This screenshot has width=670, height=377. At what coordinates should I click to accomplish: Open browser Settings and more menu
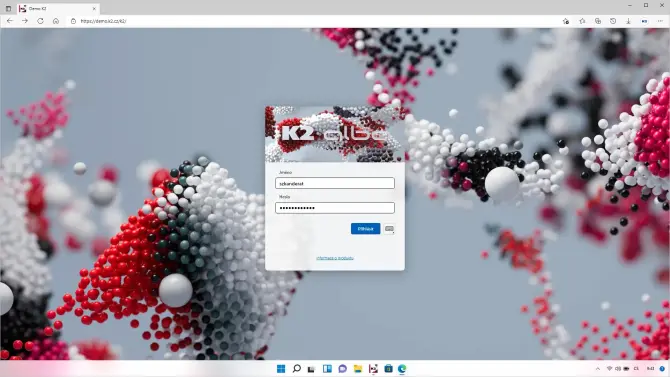point(660,21)
